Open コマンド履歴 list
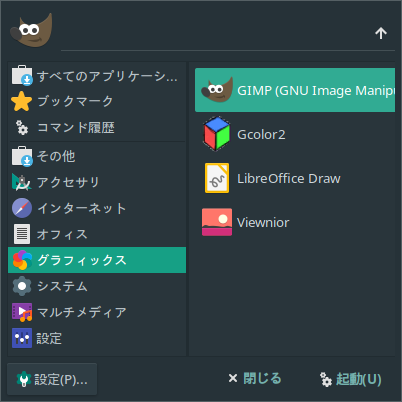 [x=97, y=127]
